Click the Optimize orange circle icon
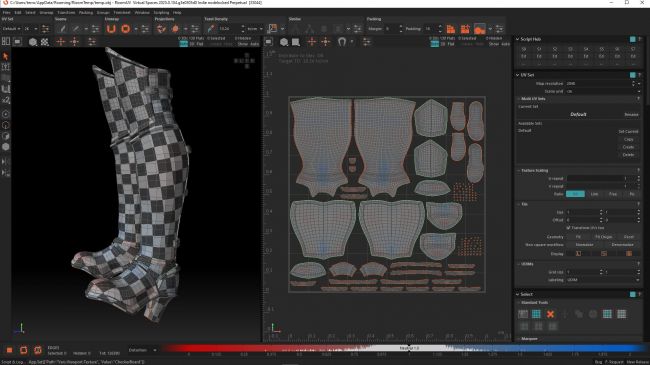Viewport: 650px width, 365px height. tap(125, 29)
